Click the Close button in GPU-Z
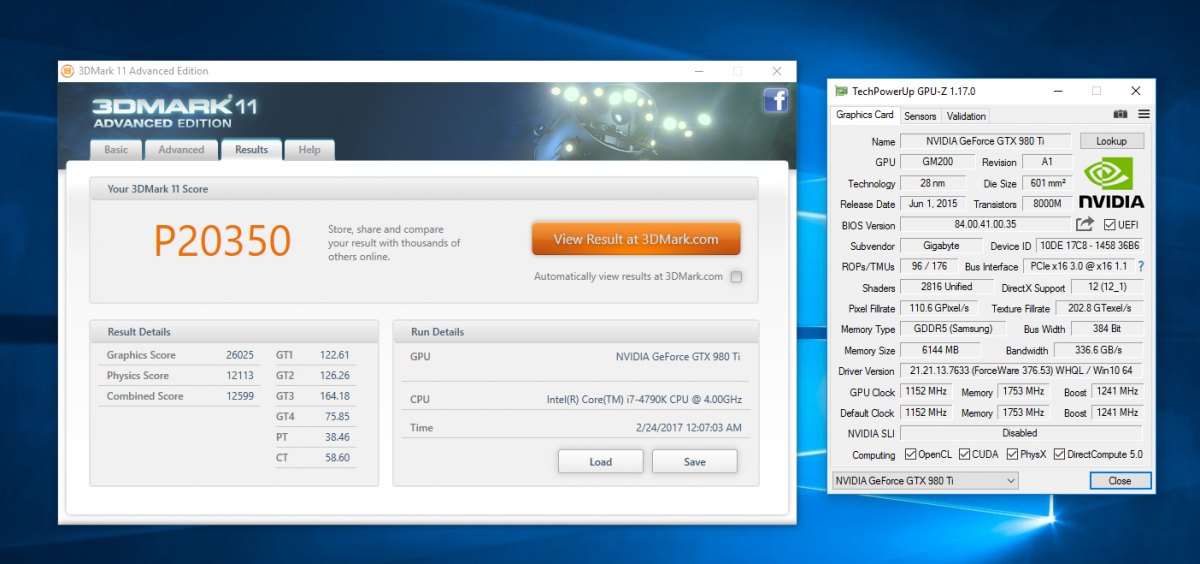Screen dimensions: 1200x564 [x=1120, y=481]
